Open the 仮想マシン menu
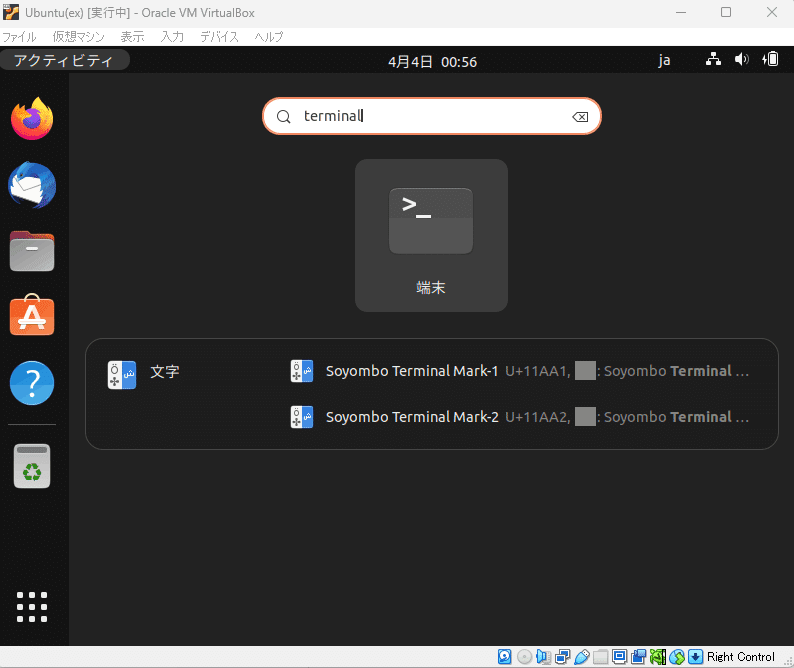Screen dimensions: 794x668 [x=78, y=37]
